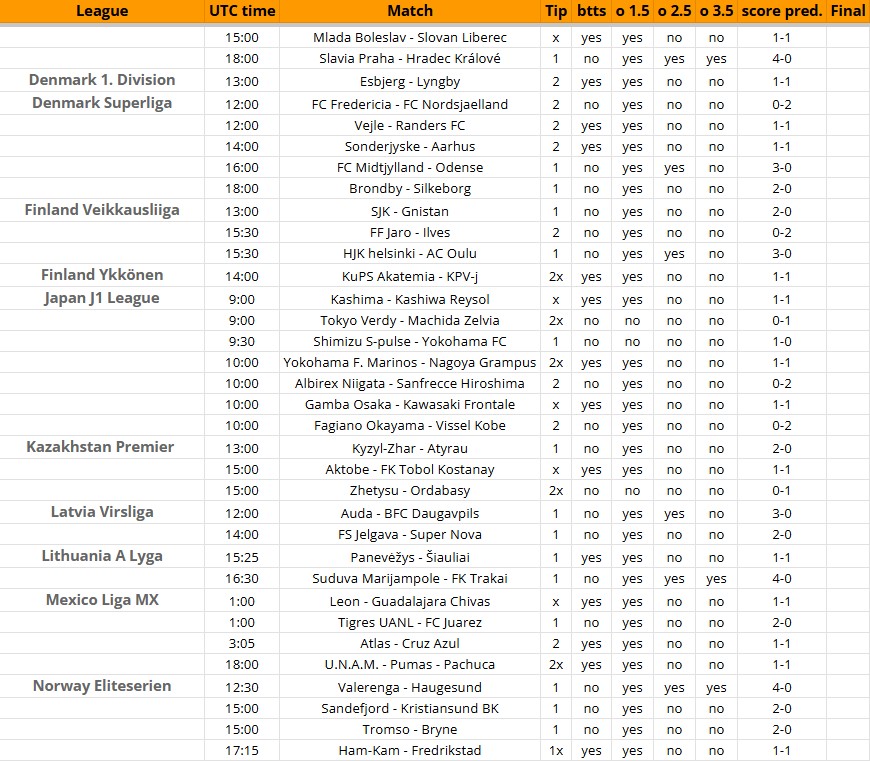Click the Sonderjyske - Aarhus match
Image resolution: width=870 pixels, height=761 pixels.
[410, 147]
